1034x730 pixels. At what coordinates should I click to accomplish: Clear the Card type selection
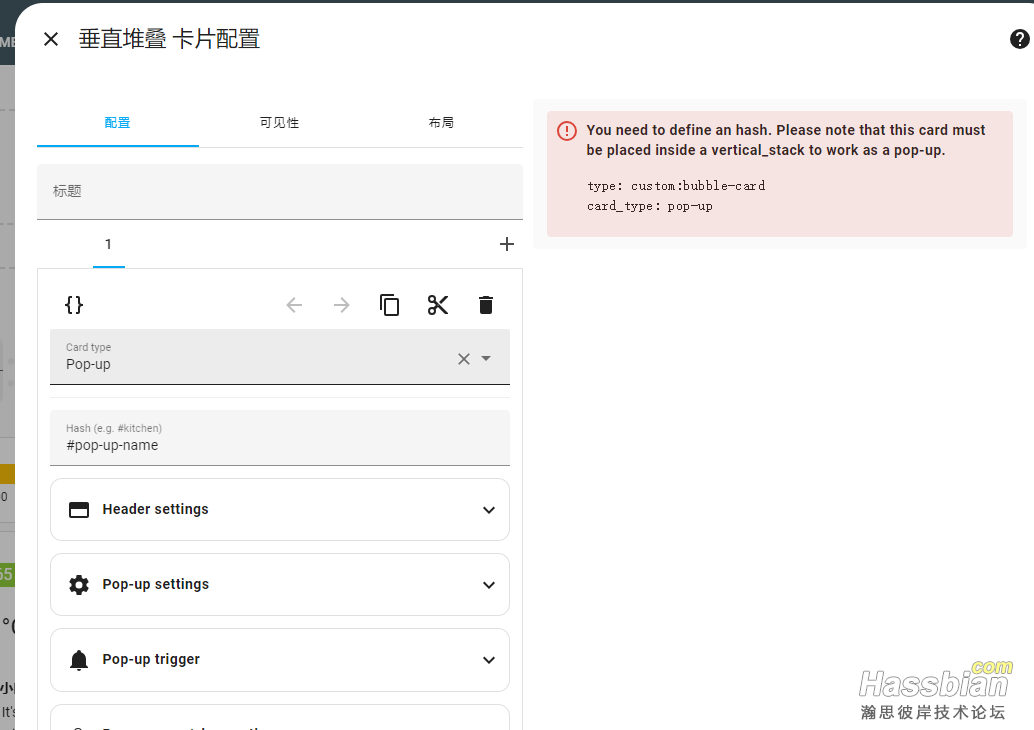coord(464,359)
